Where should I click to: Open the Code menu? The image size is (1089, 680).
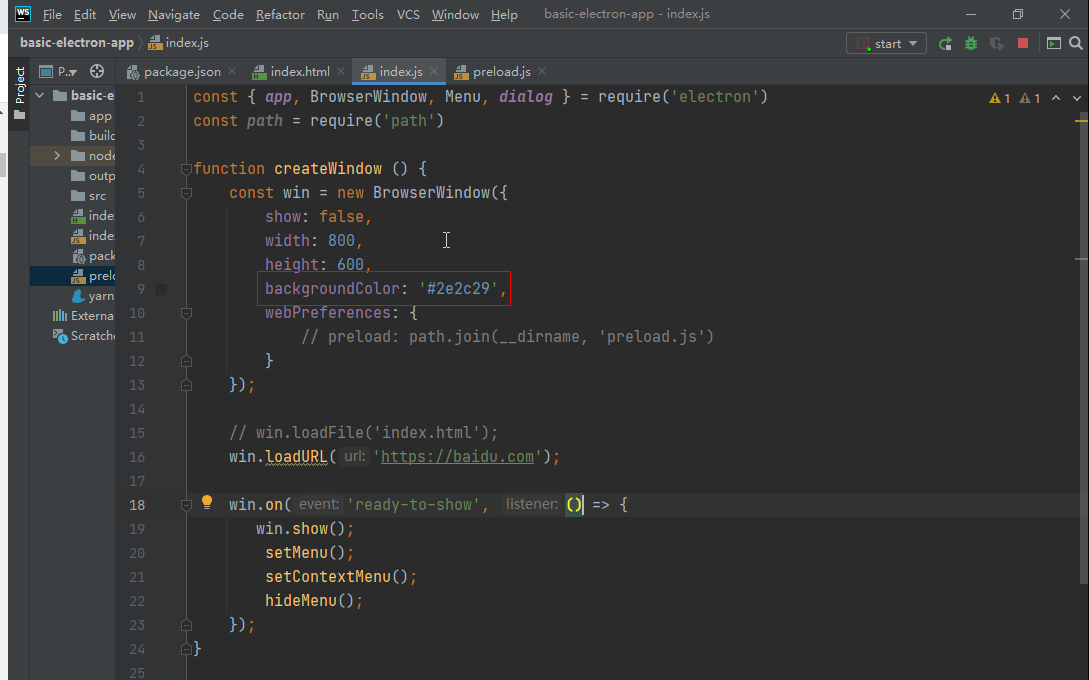pos(228,15)
